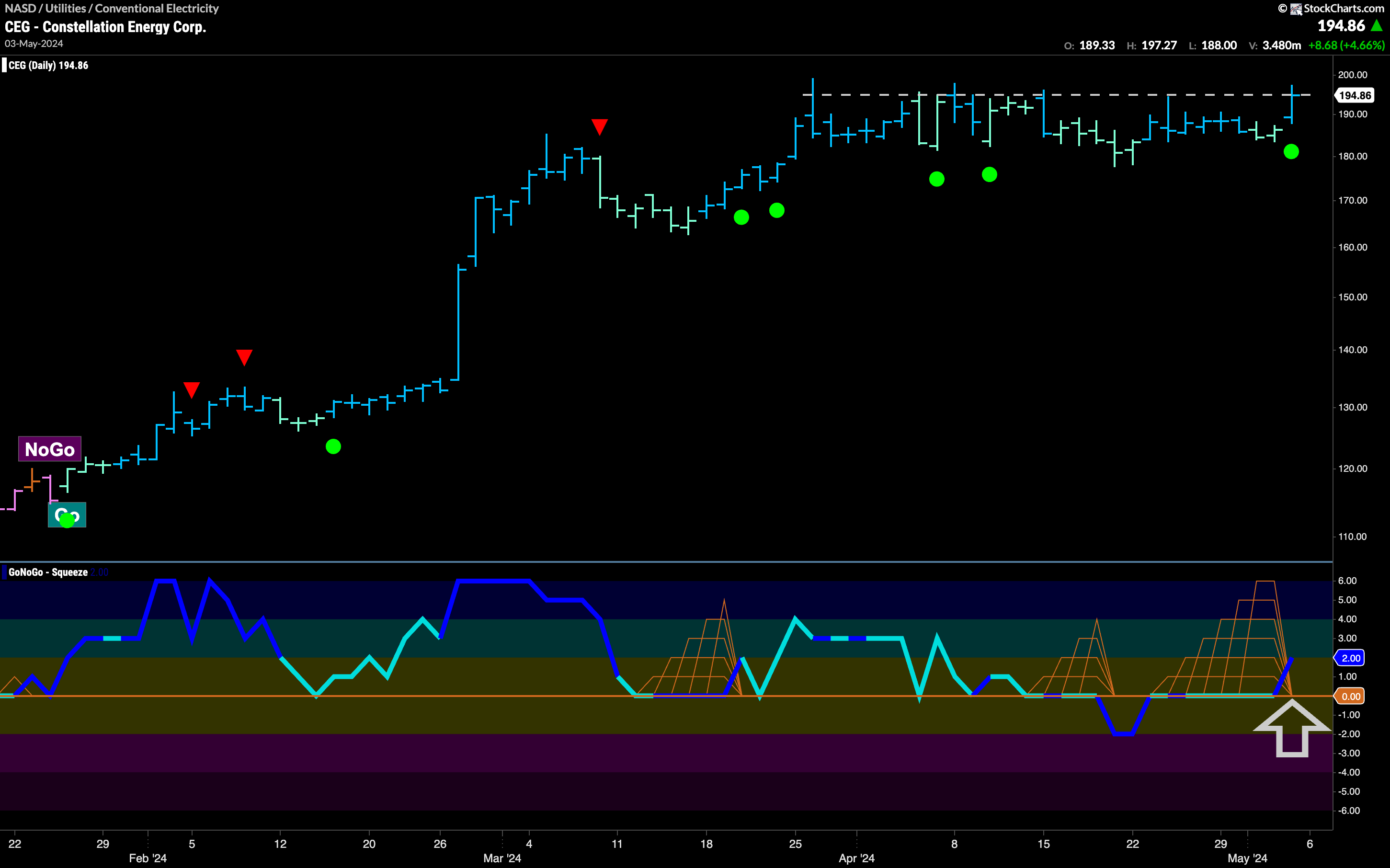Click the white legend swatch beside CEG (Daily)
The width and height of the screenshot is (1390, 868).
(4, 66)
